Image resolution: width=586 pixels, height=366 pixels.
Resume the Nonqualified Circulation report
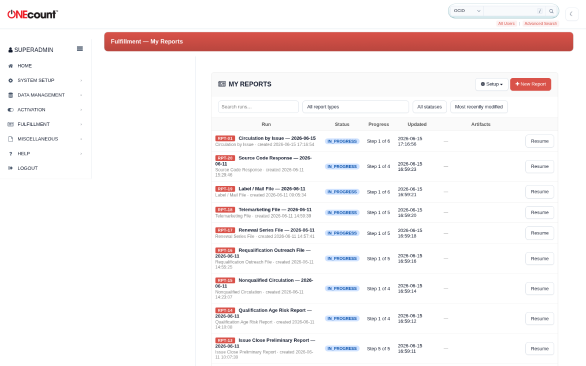point(539,289)
